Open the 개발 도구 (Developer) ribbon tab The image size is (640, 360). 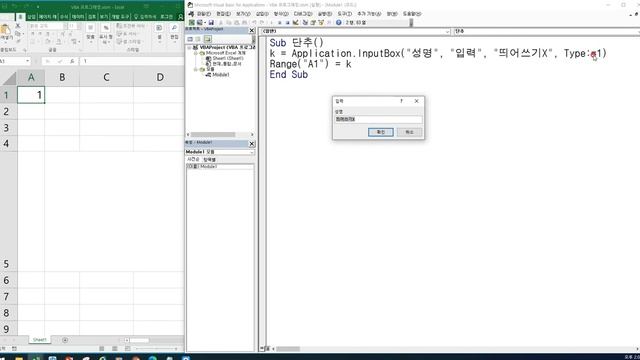[120, 17]
